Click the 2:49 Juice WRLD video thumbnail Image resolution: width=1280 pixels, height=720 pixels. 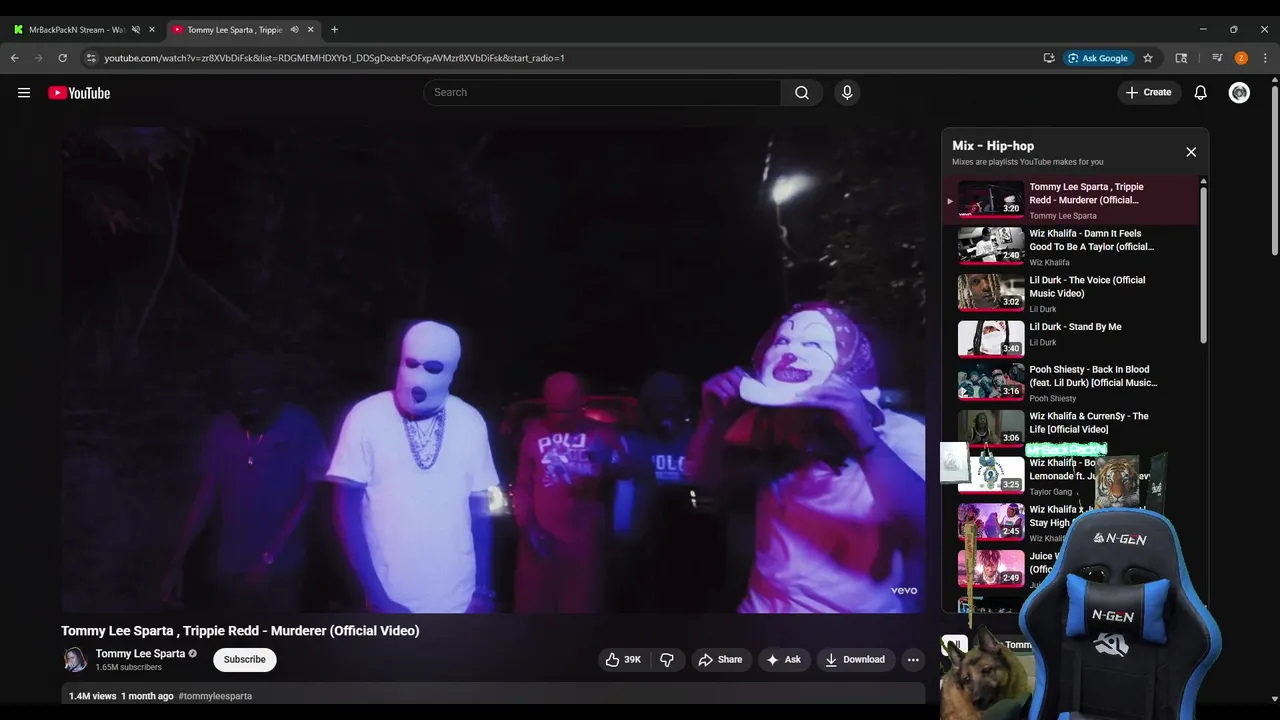click(x=991, y=568)
